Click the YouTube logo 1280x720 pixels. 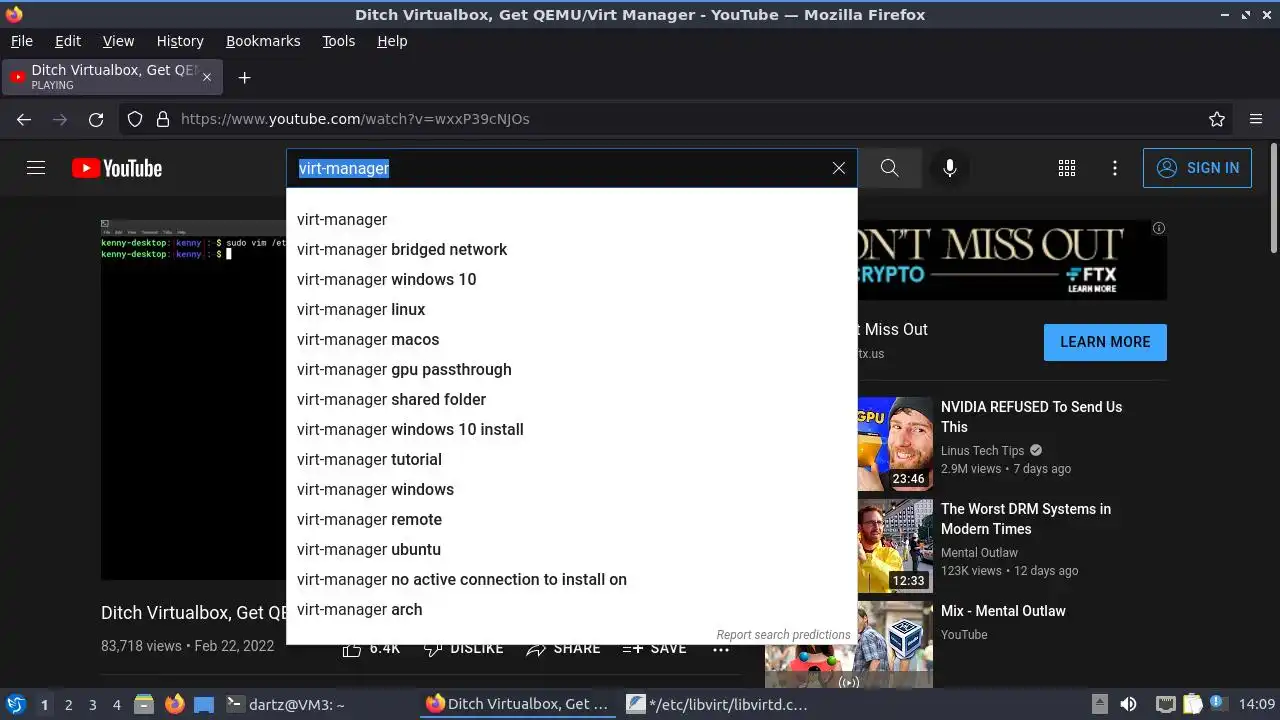[x=117, y=168]
